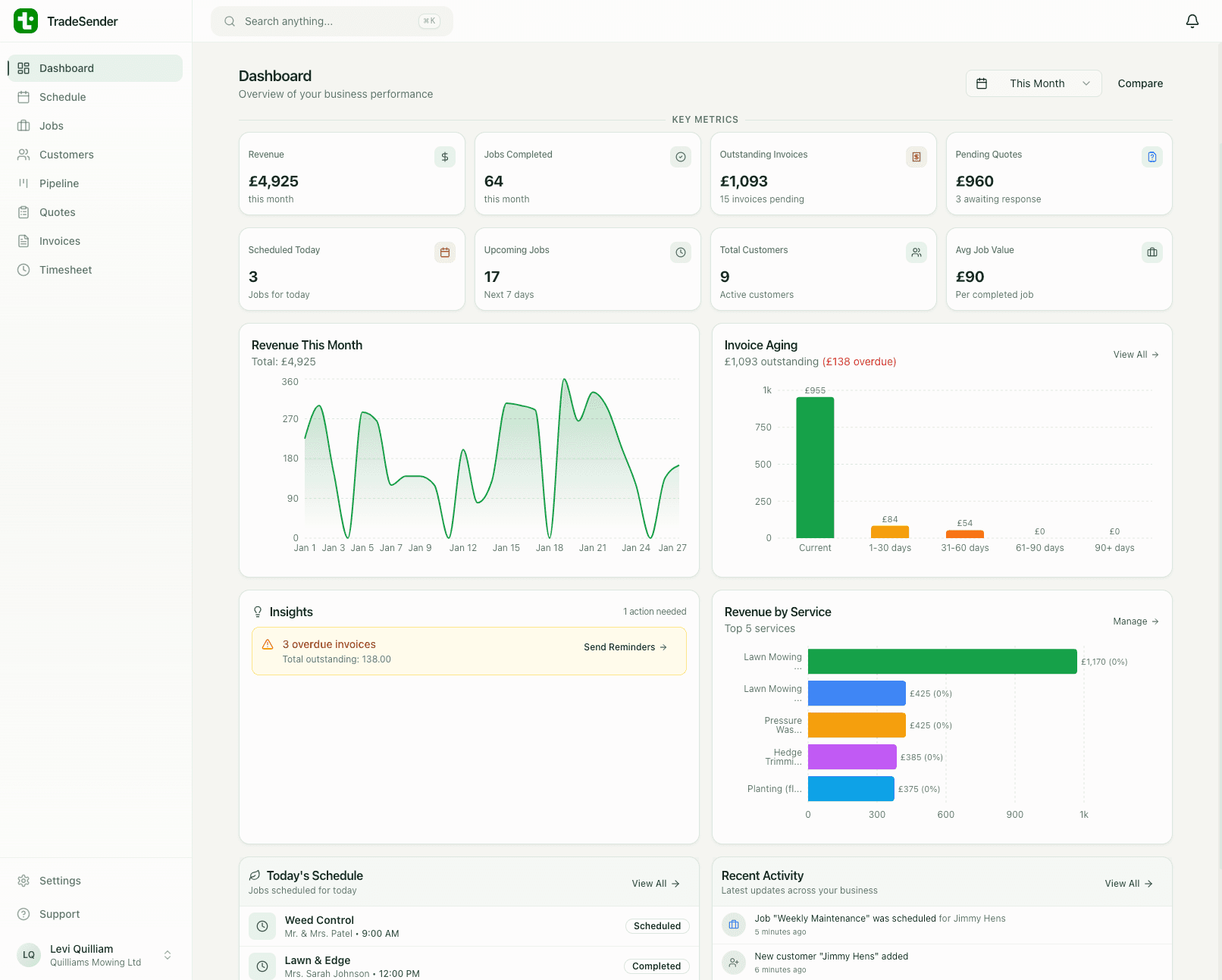Expand the Levi Quilliam account switcher
1222x980 pixels.
167,955
